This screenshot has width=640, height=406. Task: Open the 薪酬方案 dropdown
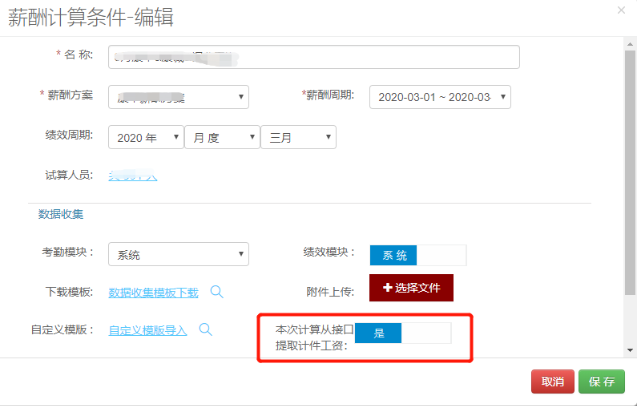[178, 96]
